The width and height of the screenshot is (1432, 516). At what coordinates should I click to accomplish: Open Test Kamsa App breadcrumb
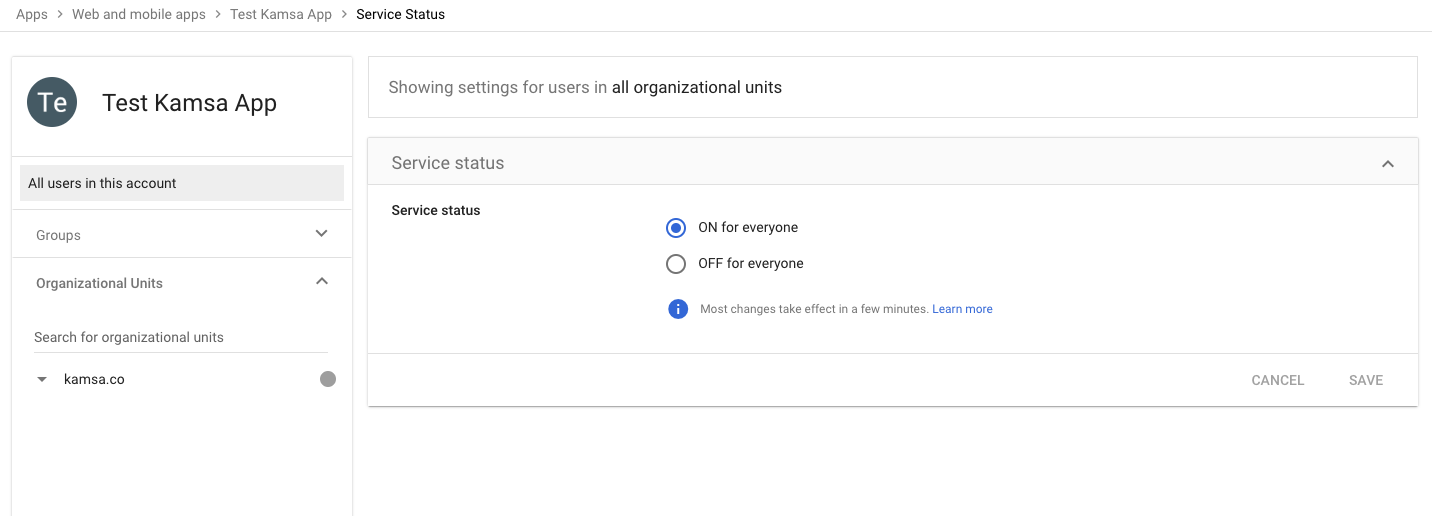click(x=281, y=15)
